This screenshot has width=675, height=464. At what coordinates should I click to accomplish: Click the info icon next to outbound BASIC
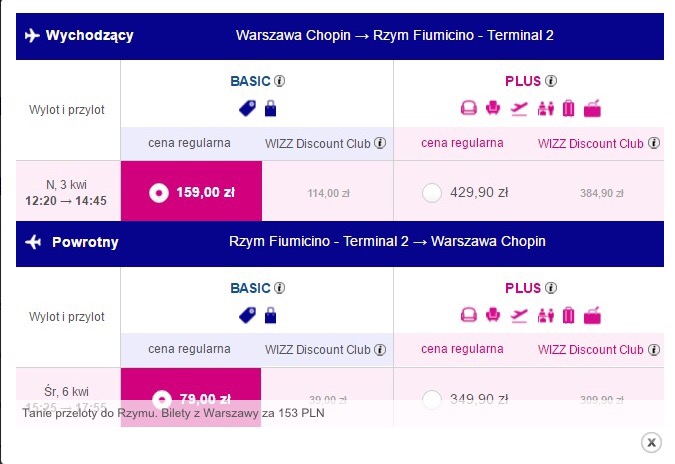(279, 81)
